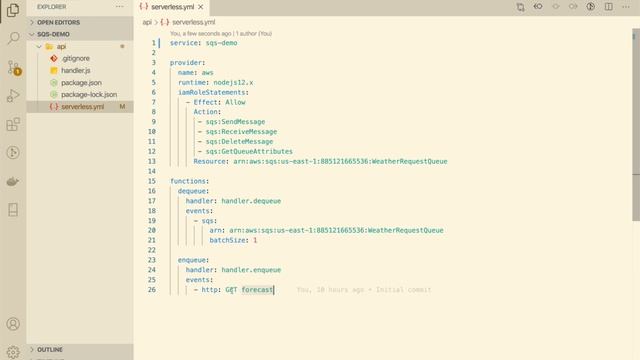
Task: Open the bookmarks book icon in activity bar
Action: coord(13,210)
